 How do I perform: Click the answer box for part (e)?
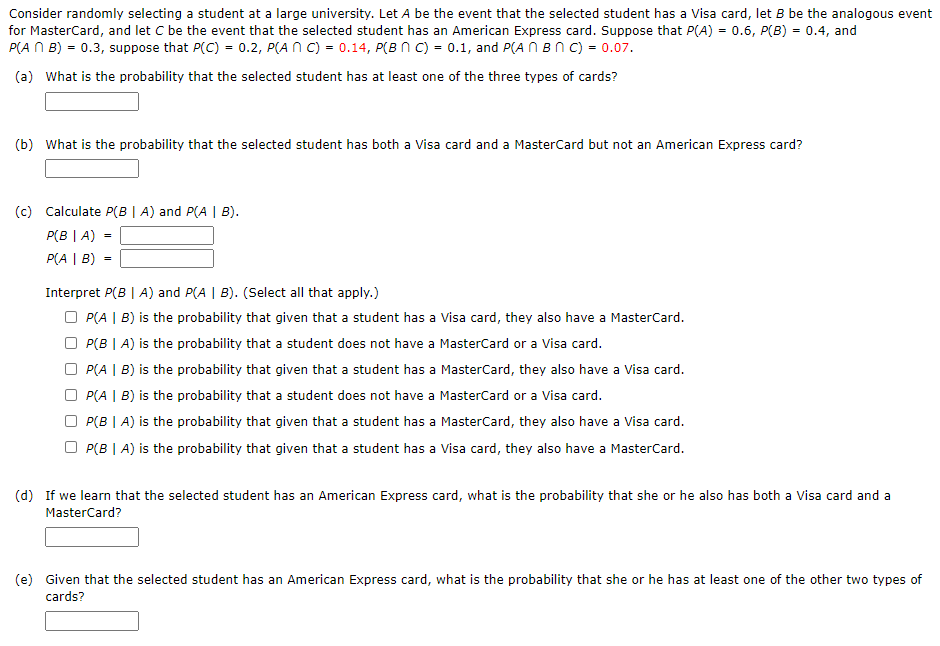(91, 620)
